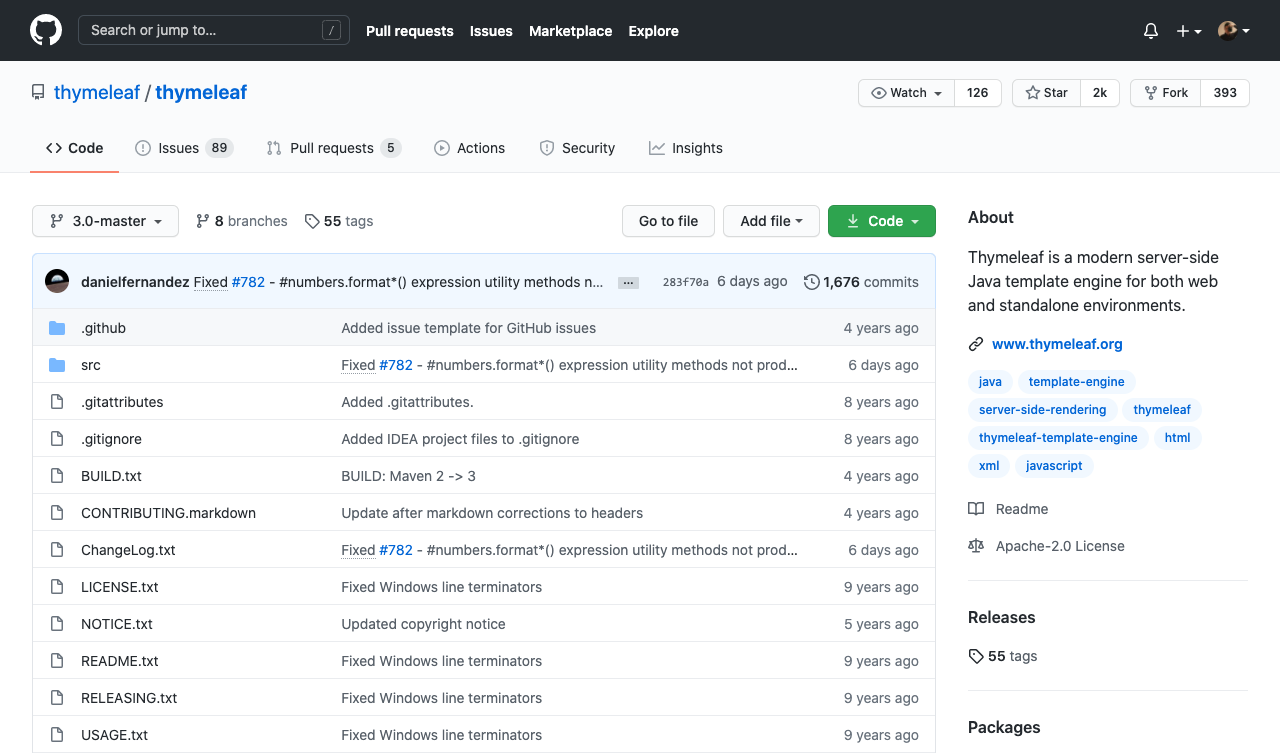The image size is (1280, 753).
Task: Open 'Updated copyright notice' commit message
Action: tap(423, 624)
